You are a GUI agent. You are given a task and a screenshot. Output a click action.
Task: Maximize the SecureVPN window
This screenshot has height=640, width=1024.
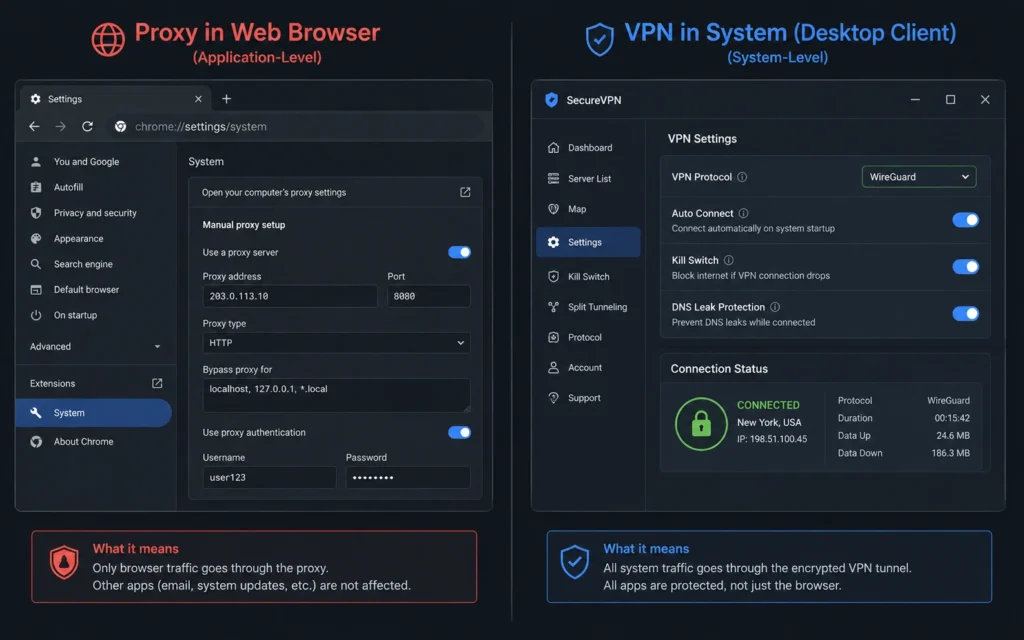[950, 99]
